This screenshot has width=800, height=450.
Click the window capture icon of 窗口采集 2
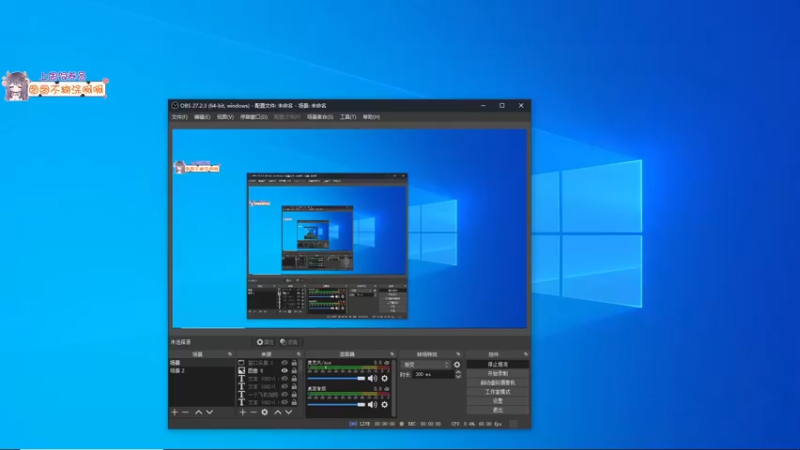click(241, 363)
